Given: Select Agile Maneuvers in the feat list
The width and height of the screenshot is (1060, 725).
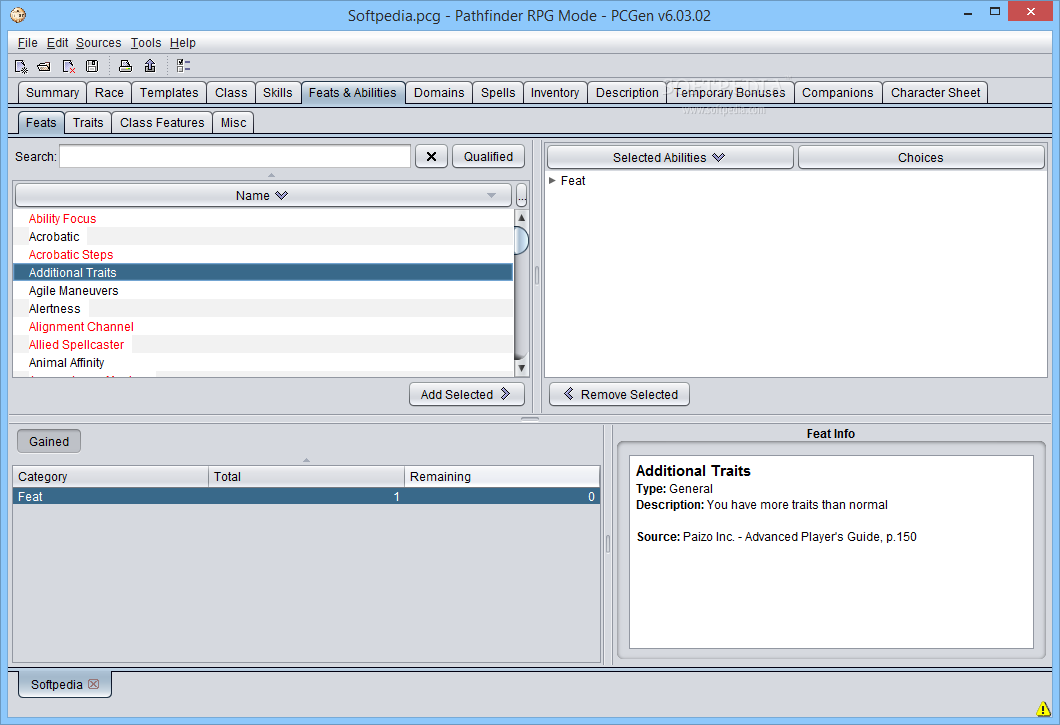Looking at the screenshot, I should tap(262, 291).
